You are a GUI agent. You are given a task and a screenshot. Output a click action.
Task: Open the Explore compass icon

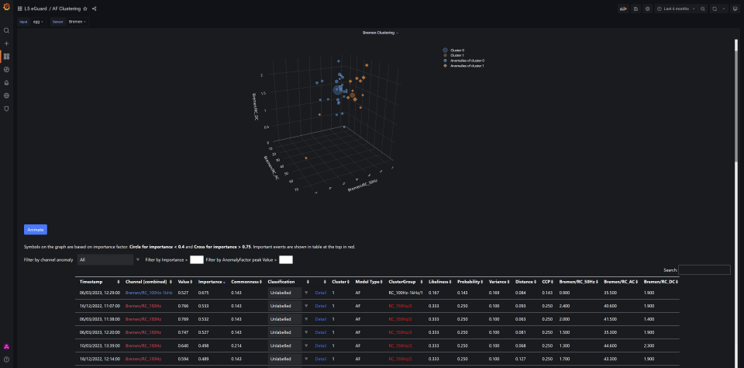(x=6, y=70)
